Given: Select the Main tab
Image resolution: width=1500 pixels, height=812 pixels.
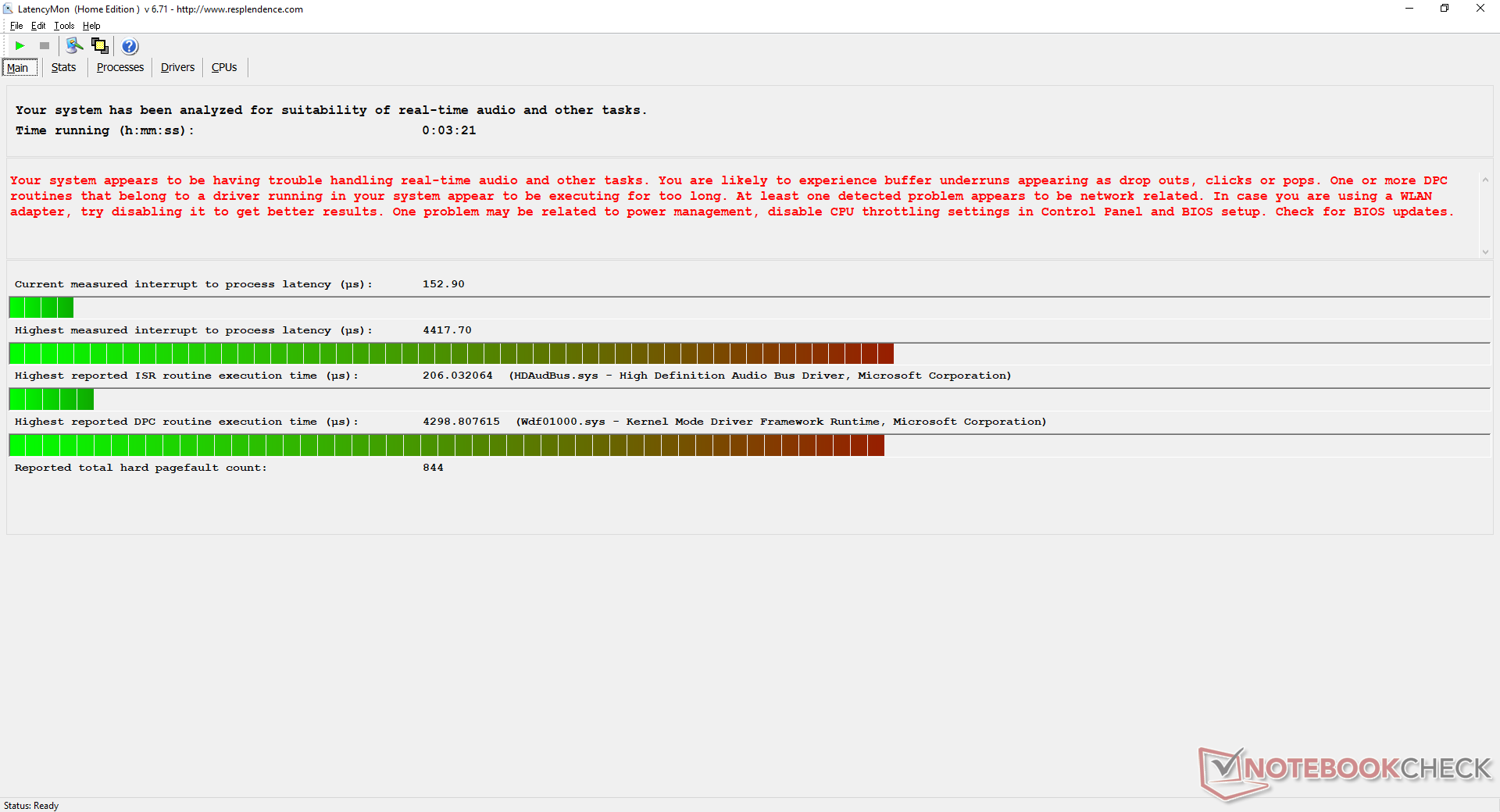Looking at the screenshot, I should 18,68.
